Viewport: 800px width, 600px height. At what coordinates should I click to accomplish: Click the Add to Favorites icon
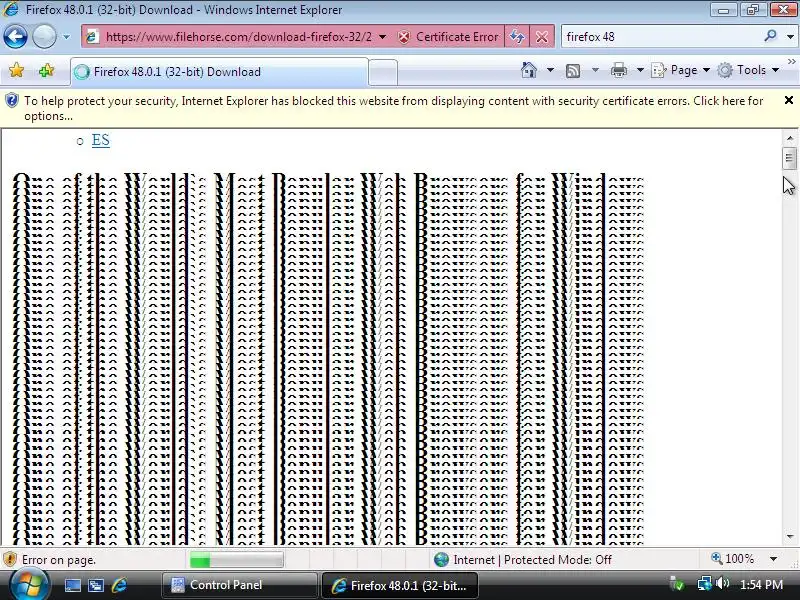pyautogui.click(x=46, y=70)
